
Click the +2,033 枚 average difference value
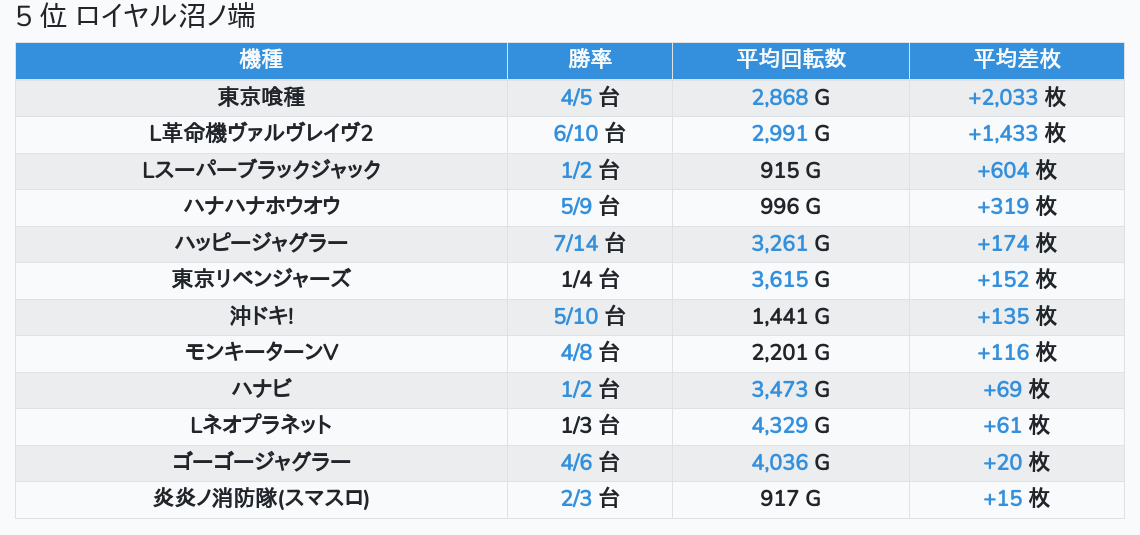click(1016, 97)
